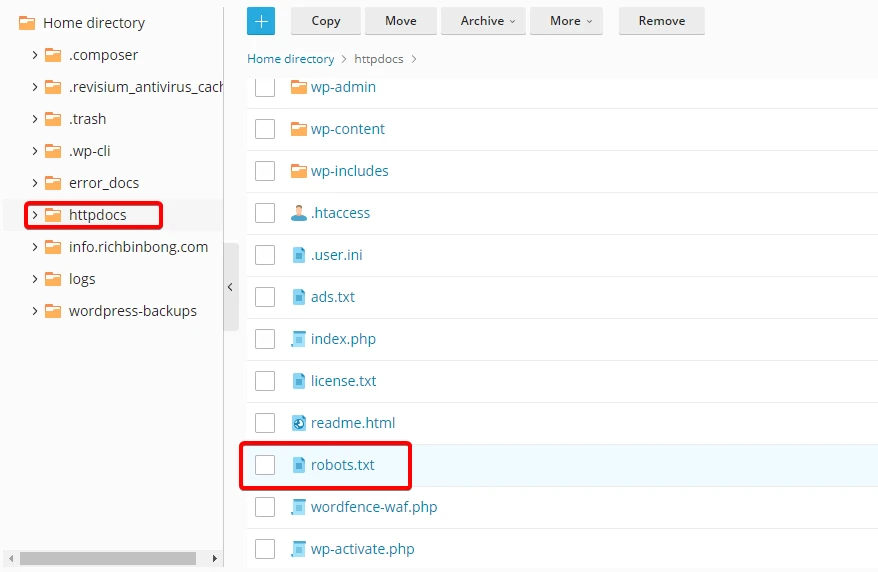Select the .composer folder in tree

(x=104, y=55)
